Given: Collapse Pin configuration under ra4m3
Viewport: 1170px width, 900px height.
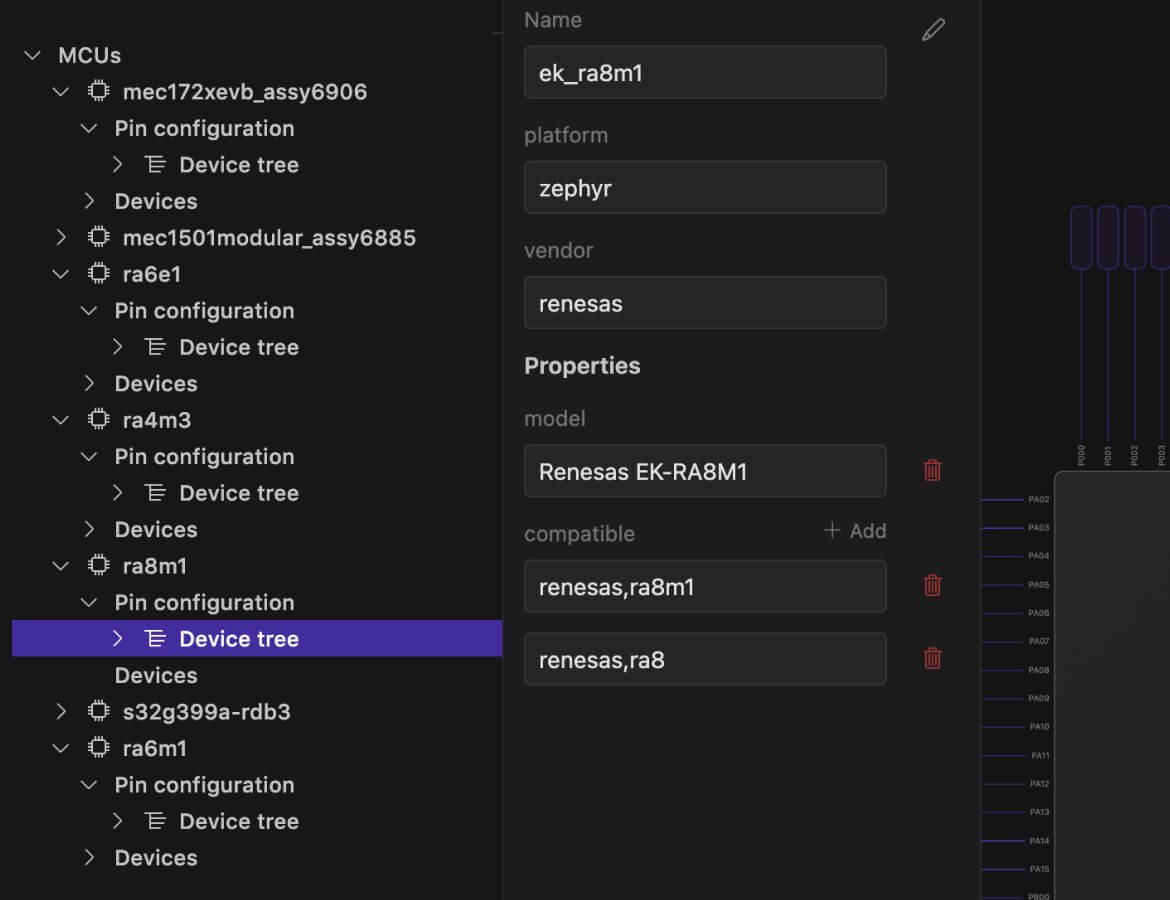Looking at the screenshot, I should 89,457.
